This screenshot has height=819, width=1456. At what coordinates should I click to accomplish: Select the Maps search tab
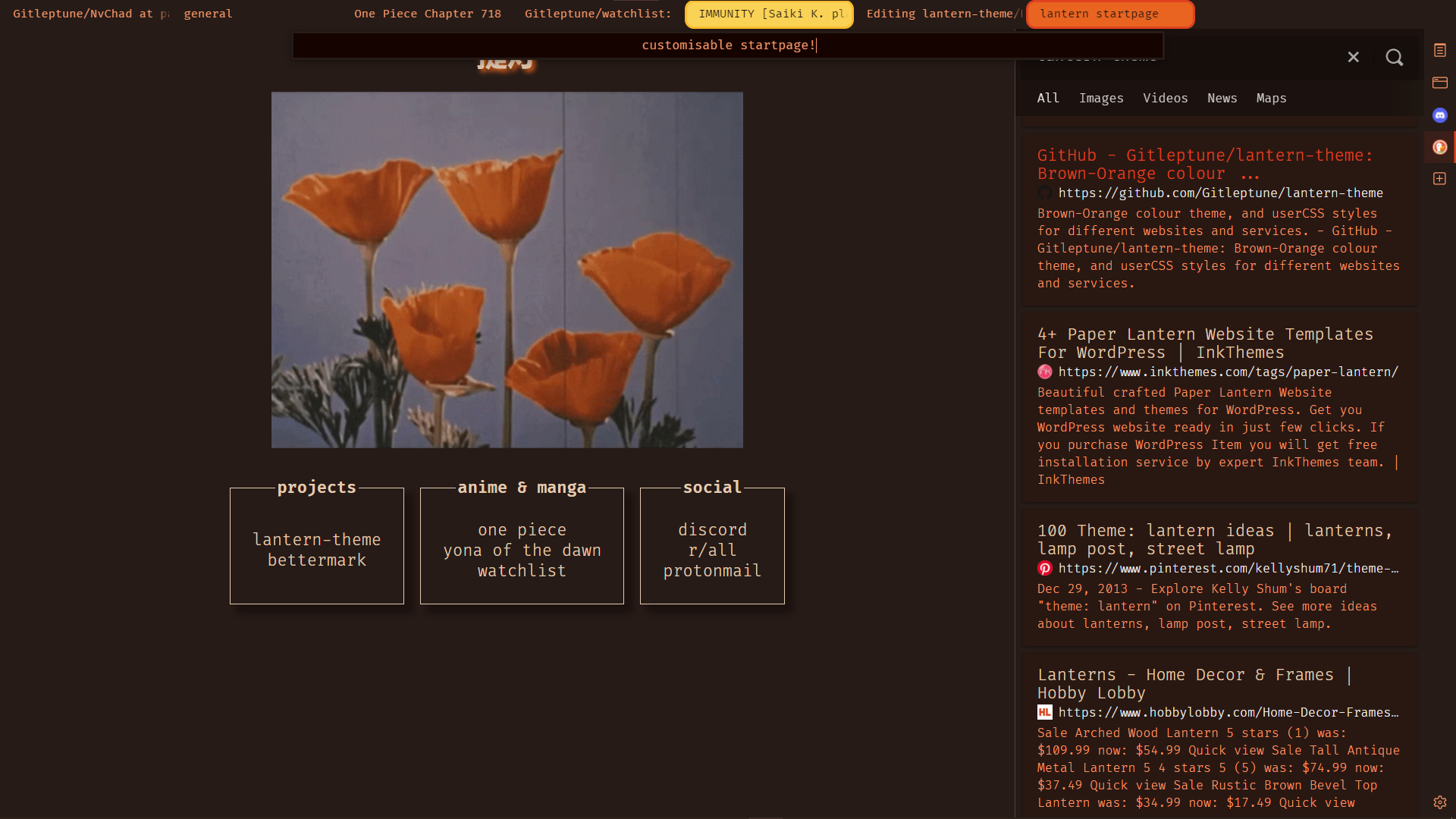[1271, 99]
